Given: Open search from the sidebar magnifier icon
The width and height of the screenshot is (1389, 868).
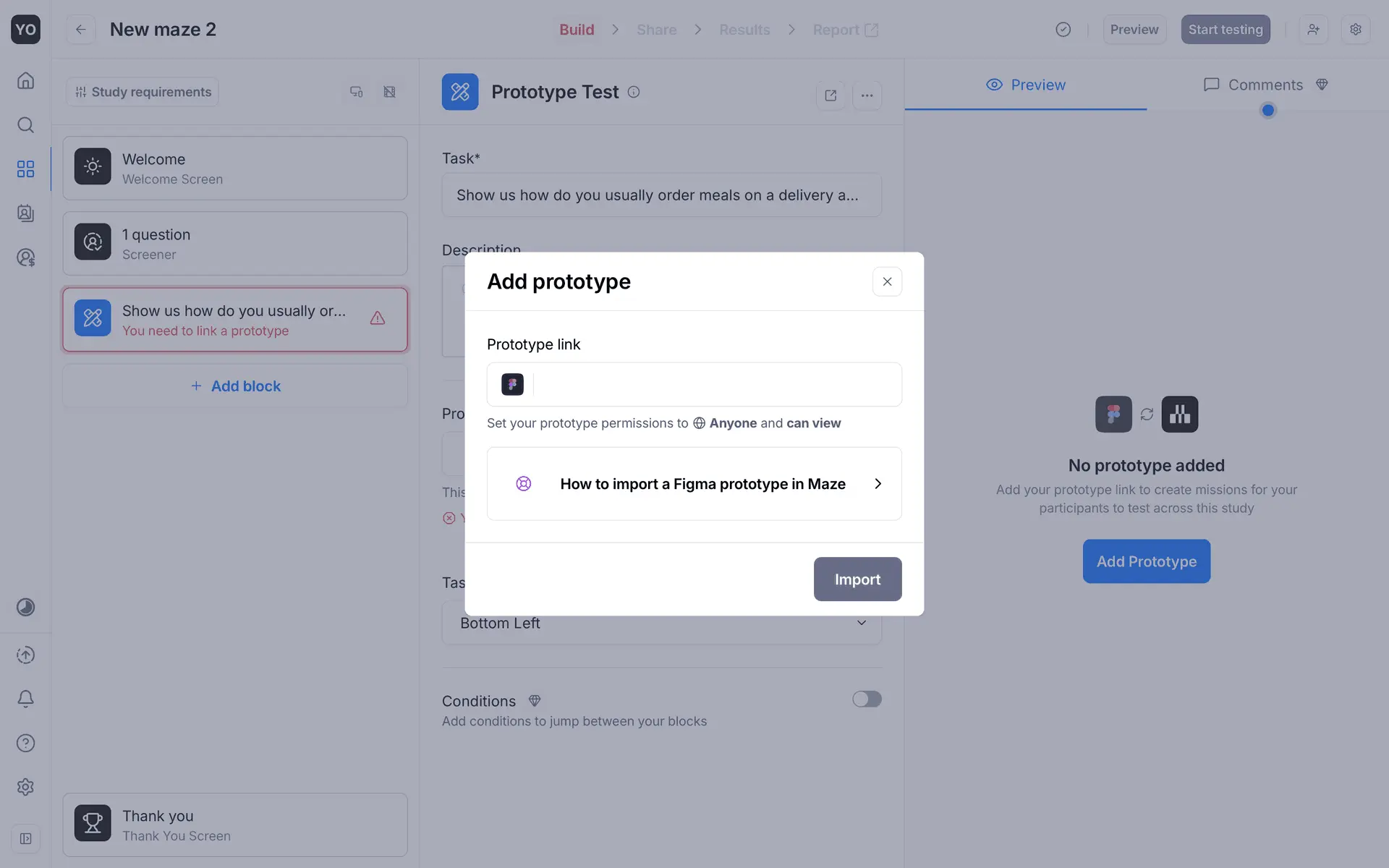Looking at the screenshot, I should point(25,125).
